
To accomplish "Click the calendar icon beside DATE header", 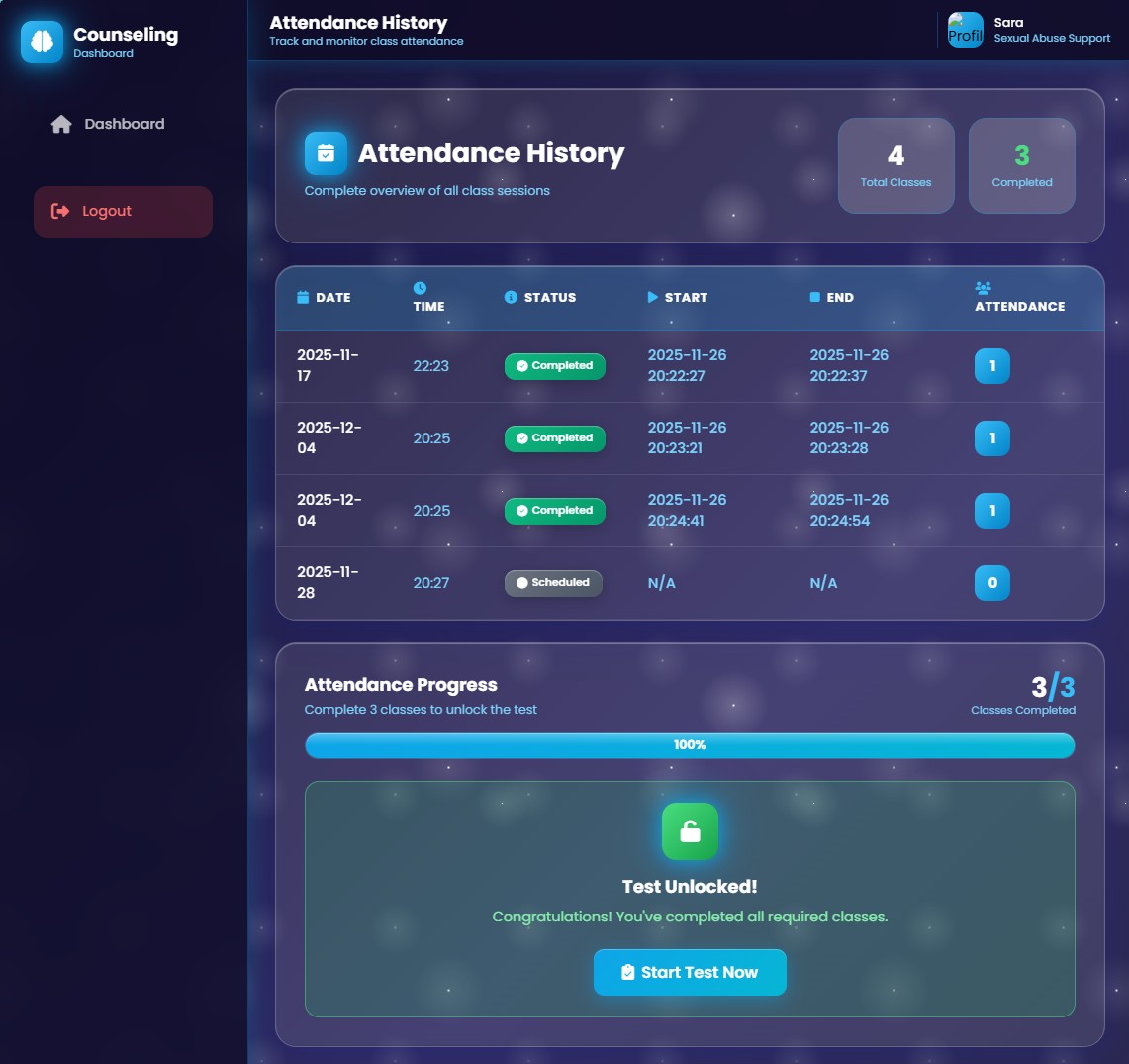I will tap(303, 297).
